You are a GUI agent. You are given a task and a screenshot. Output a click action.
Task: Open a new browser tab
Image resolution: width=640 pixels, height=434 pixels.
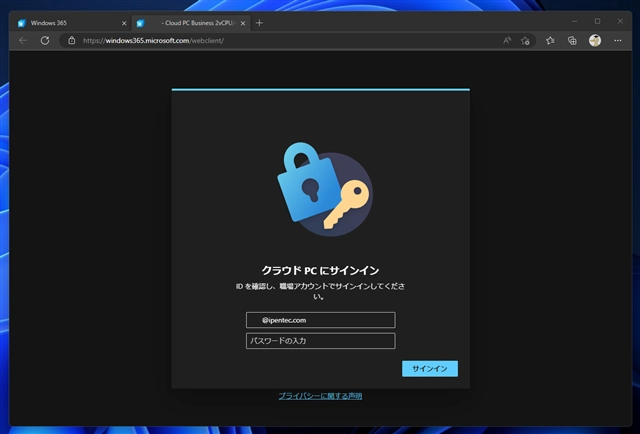[259, 23]
